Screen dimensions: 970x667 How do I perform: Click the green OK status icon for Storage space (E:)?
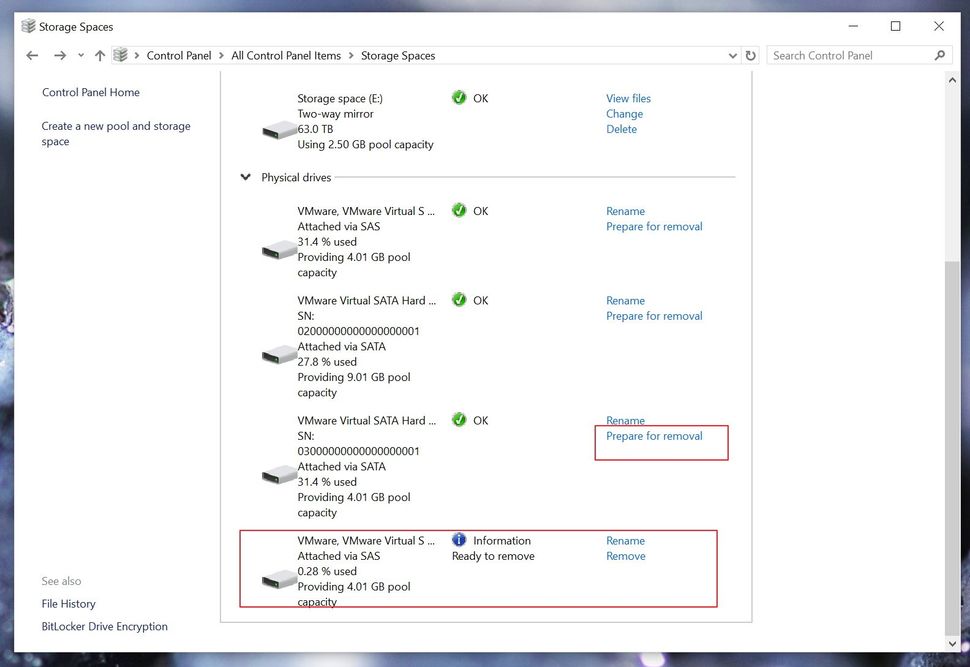pos(459,98)
